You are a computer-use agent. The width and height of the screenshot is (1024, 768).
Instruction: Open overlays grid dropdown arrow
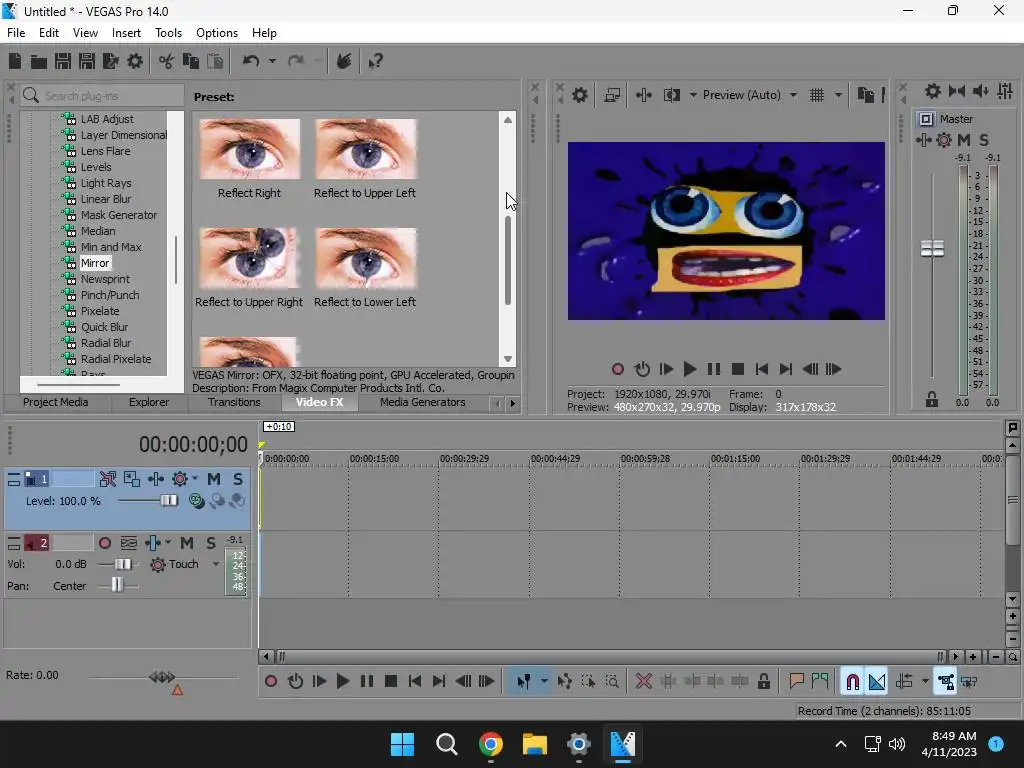[839, 95]
